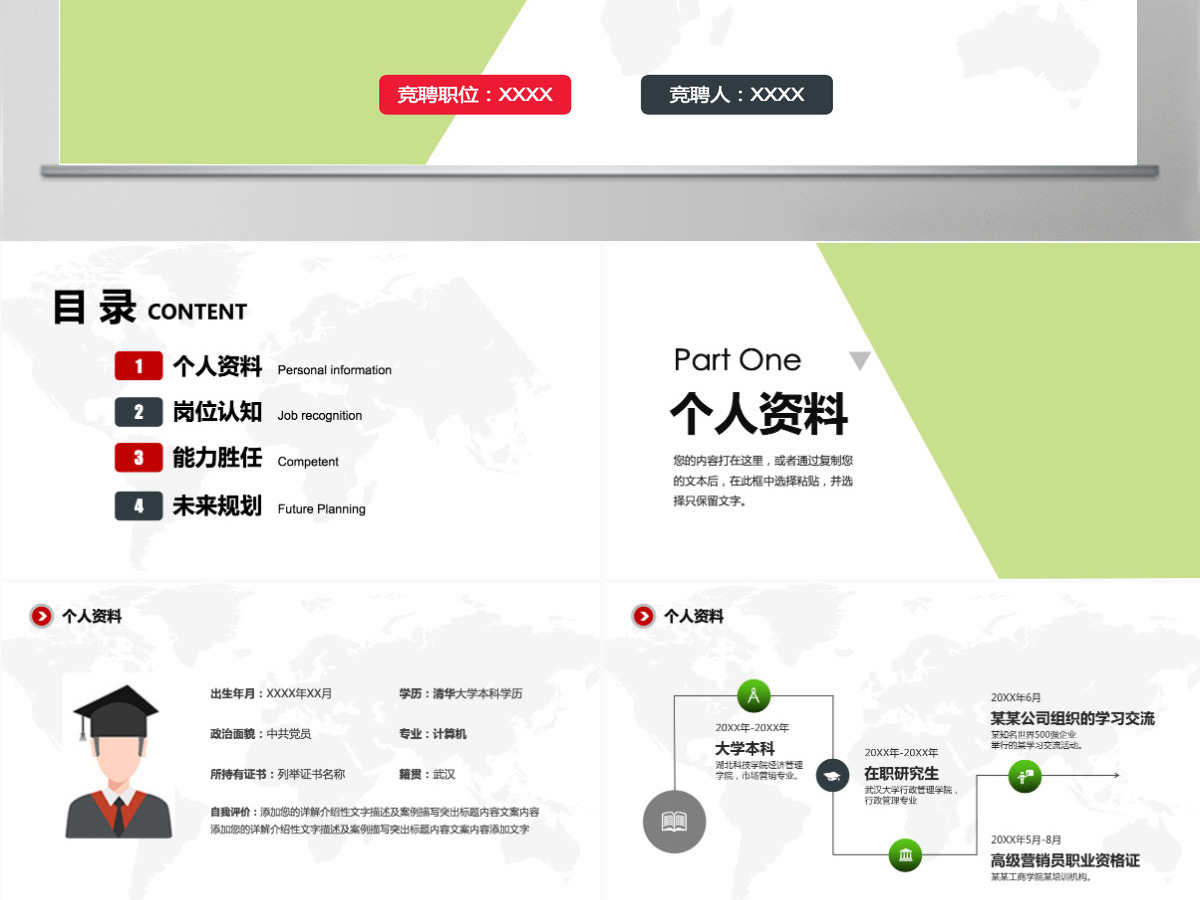
Task: Click the gray triangle beside Part One
Action: click(860, 361)
